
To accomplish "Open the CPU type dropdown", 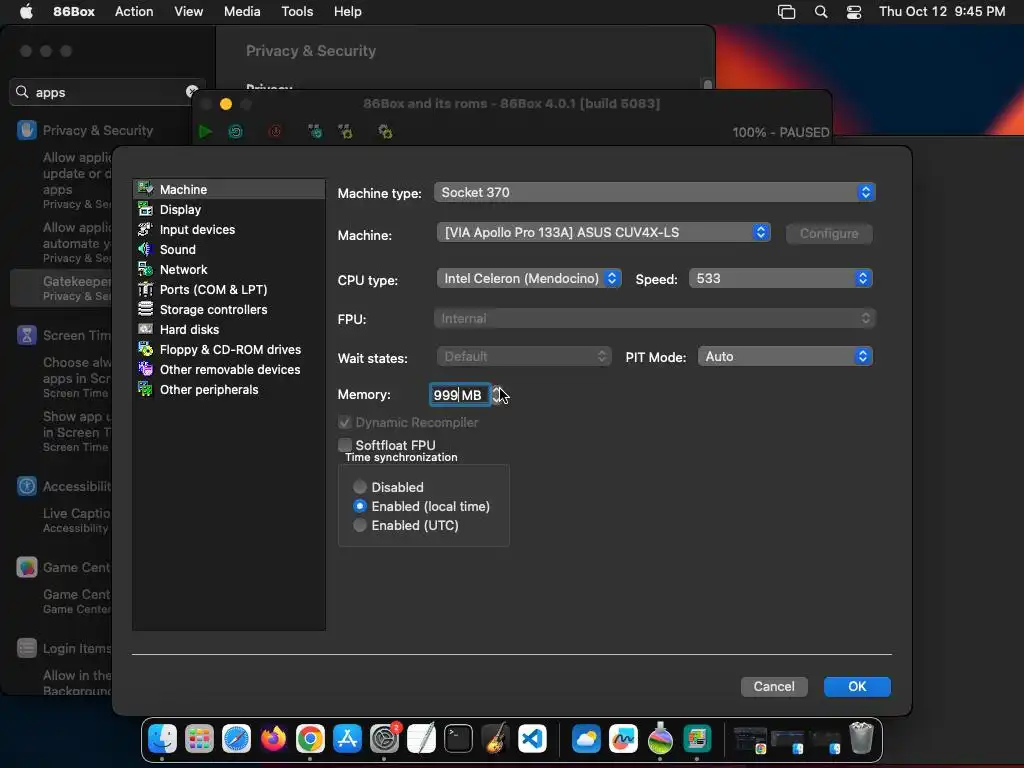I will pyautogui.click(x=529, y=278).
